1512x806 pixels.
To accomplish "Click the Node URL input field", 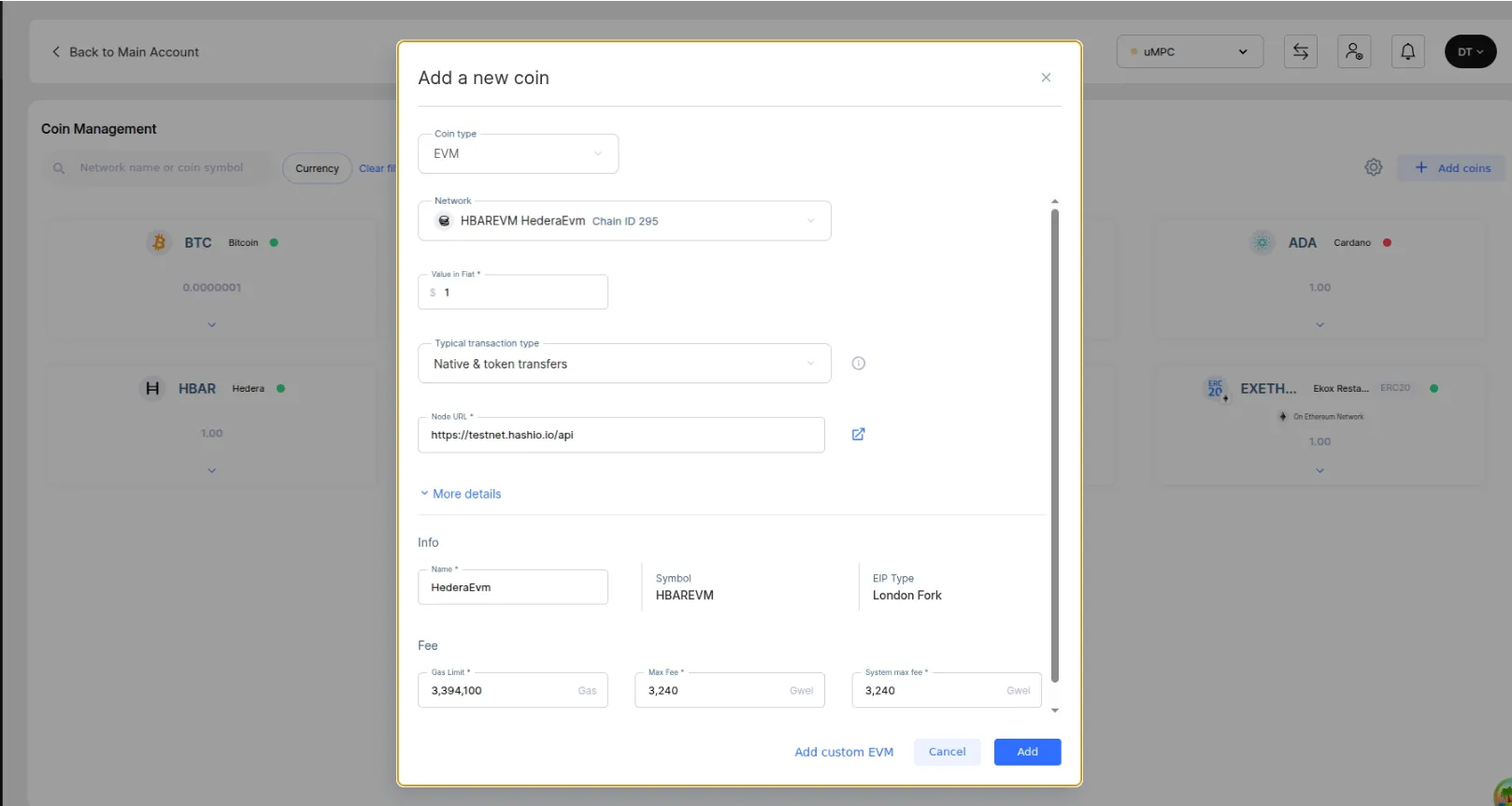I will 621,435.
